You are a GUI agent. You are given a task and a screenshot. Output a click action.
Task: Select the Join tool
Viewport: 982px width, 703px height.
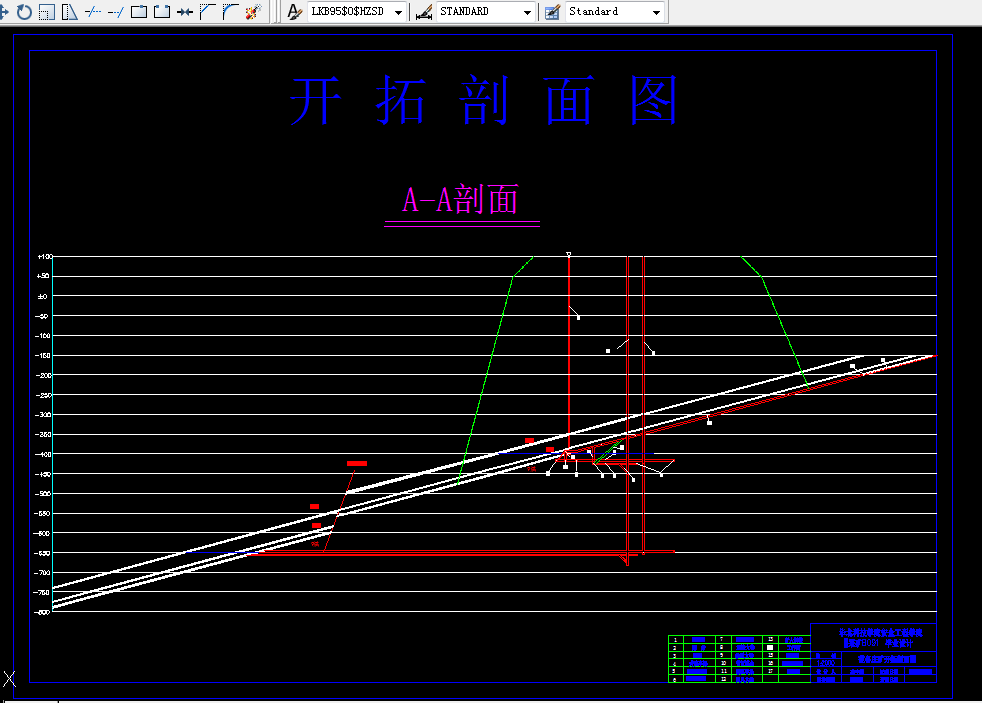click(185, 11)
